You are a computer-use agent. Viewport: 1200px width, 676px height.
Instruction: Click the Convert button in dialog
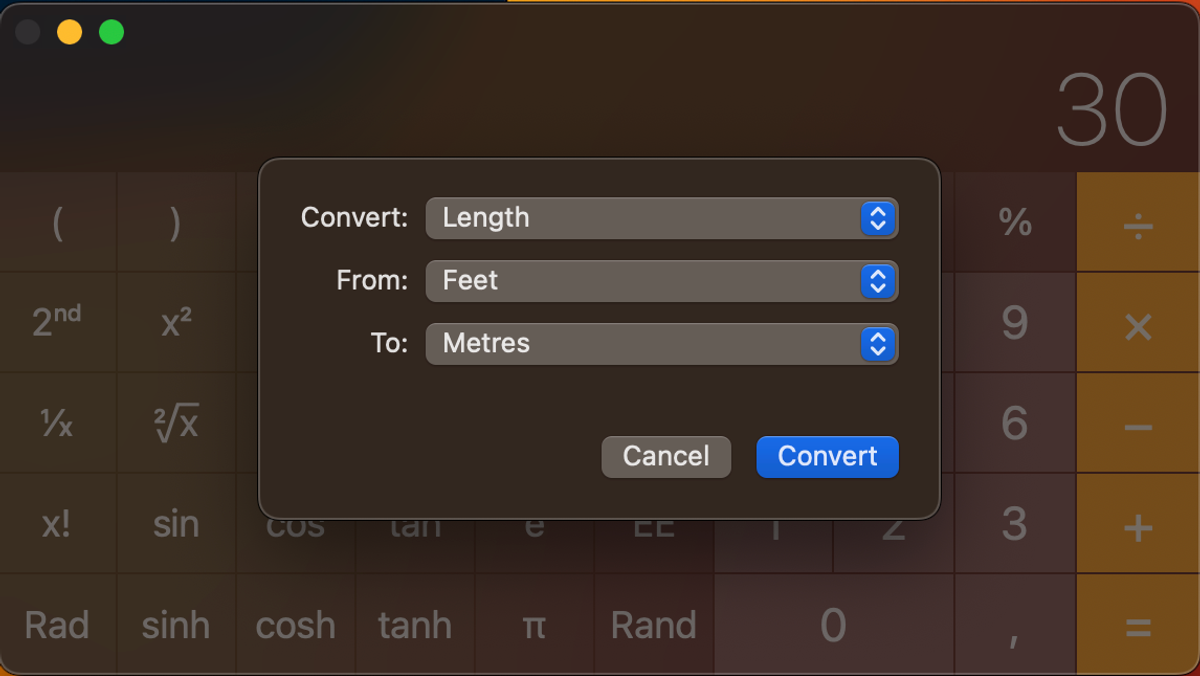coord(827,457)
